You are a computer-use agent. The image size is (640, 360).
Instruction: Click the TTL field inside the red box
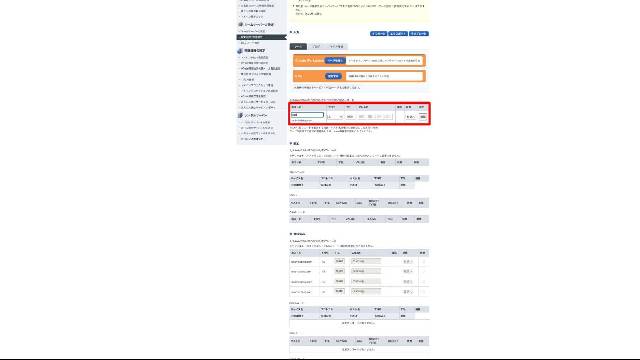coord(350,117)
